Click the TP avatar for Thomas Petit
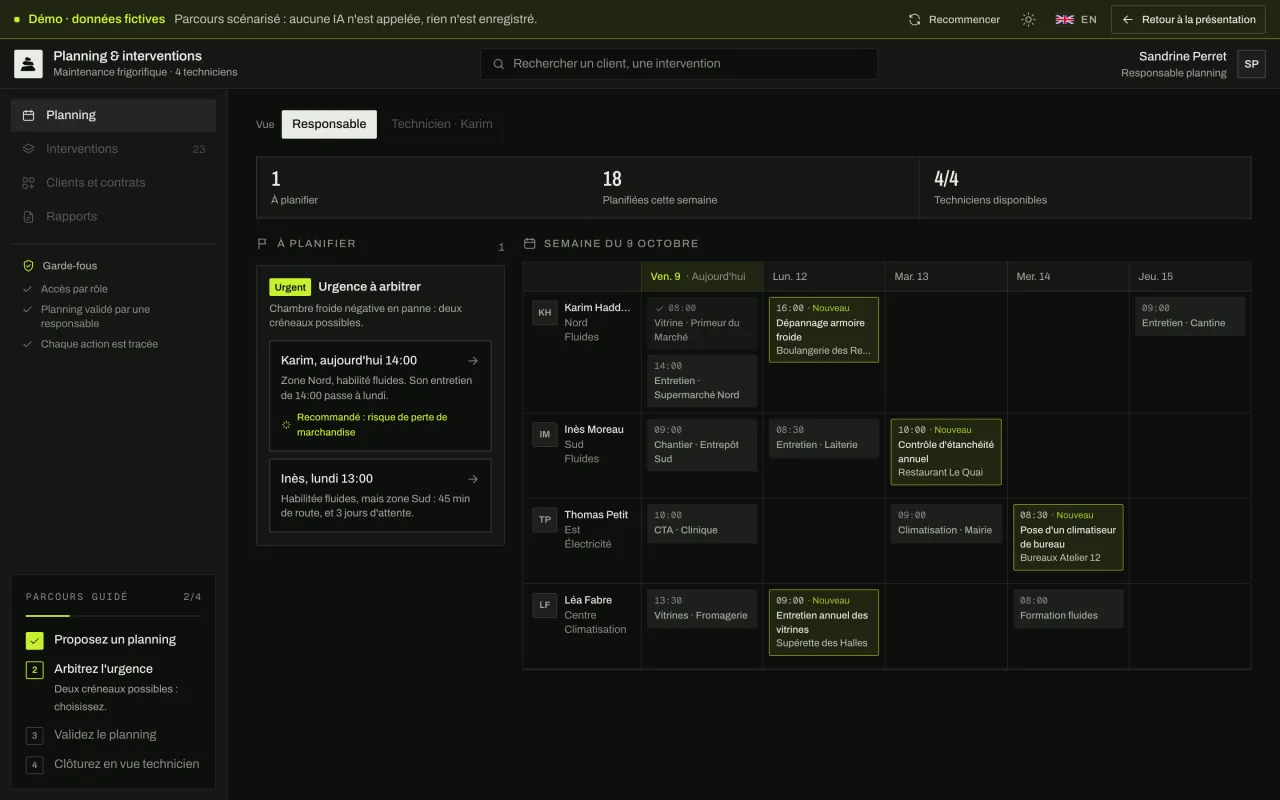The image size is (1280, 800). [x=545, y=519]
